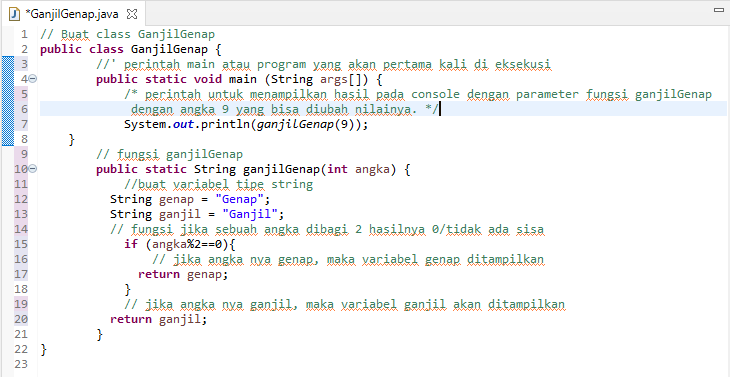Image resolution: width=730 pixels, height=377 pixels.
Task: Click the comment "// fungsi ganjilGenap"
Action: 169,154
